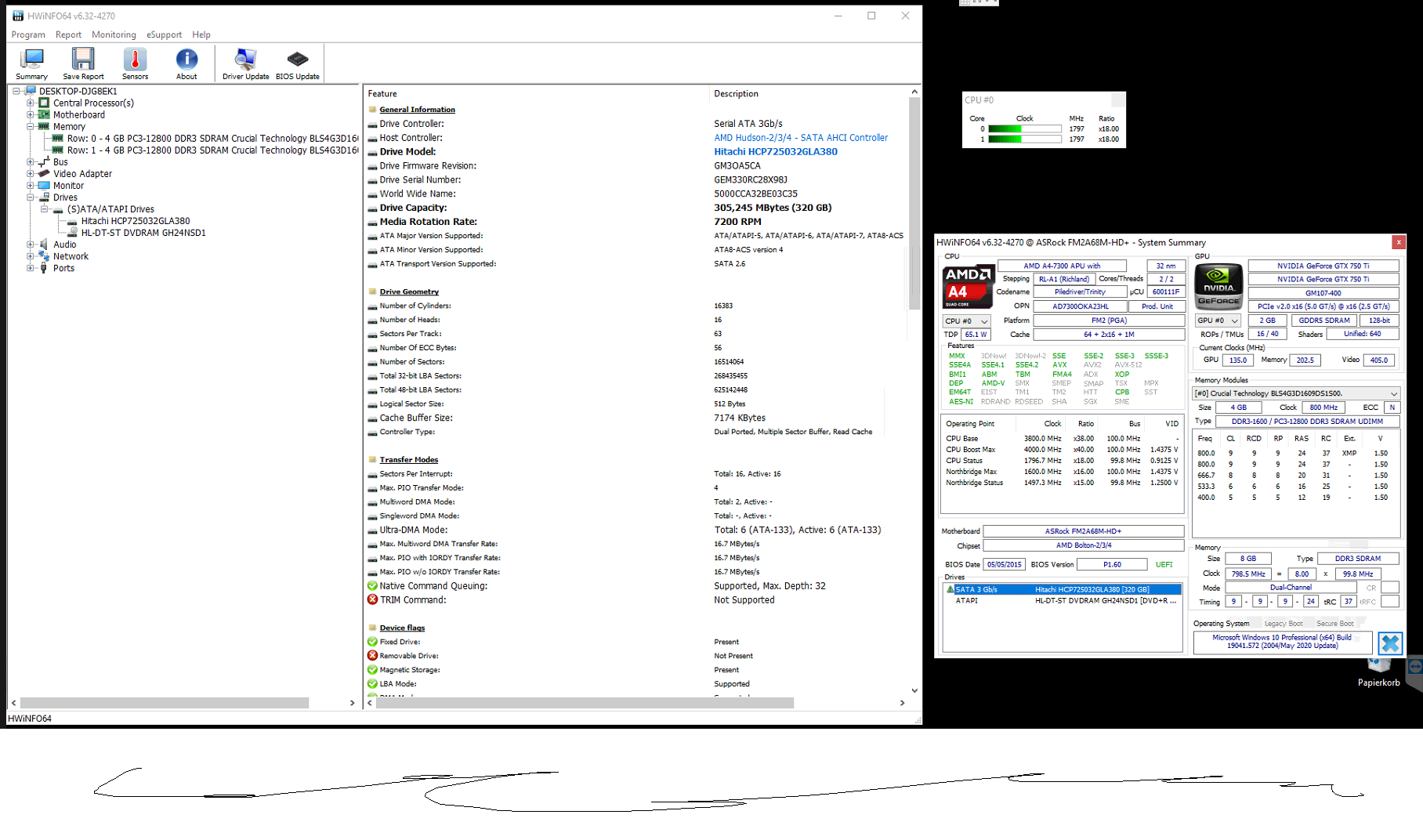Open the eSupport menu
Image resolution: width=1423 pixels, height=840 pixels.
click(164, 34)
